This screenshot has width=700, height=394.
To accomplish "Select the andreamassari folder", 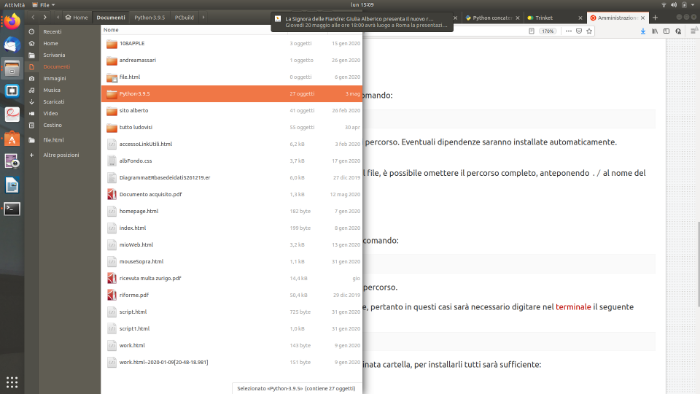I will coord(232,60).
